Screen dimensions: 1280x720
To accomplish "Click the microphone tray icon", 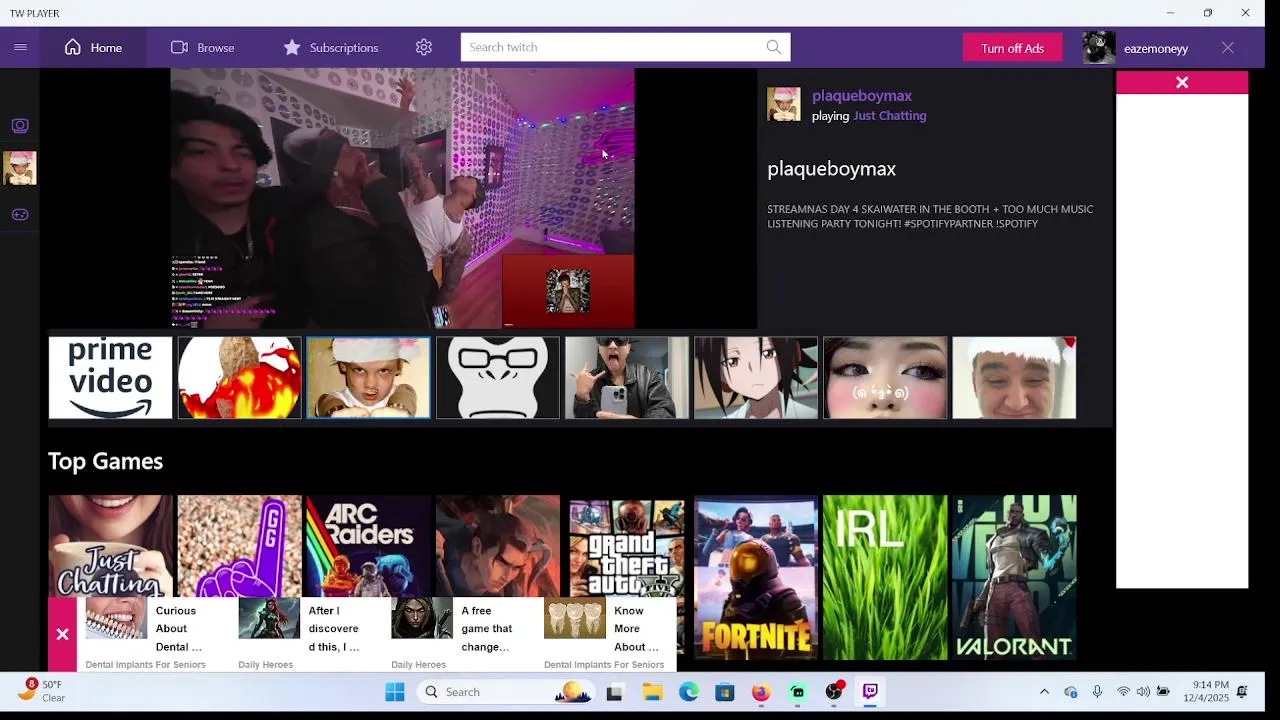I will click(x=1097, y=692).
